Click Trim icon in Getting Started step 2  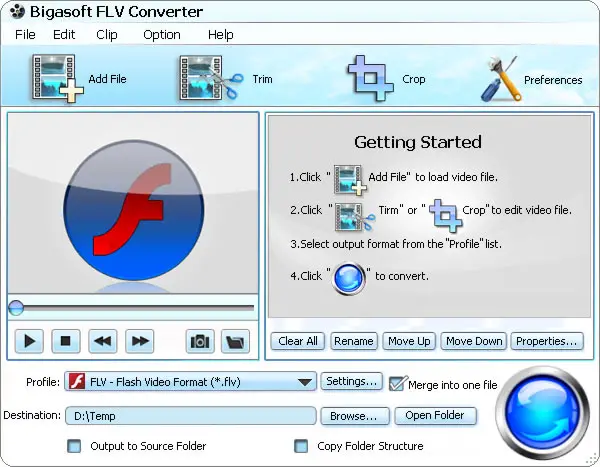click(354, 217)
